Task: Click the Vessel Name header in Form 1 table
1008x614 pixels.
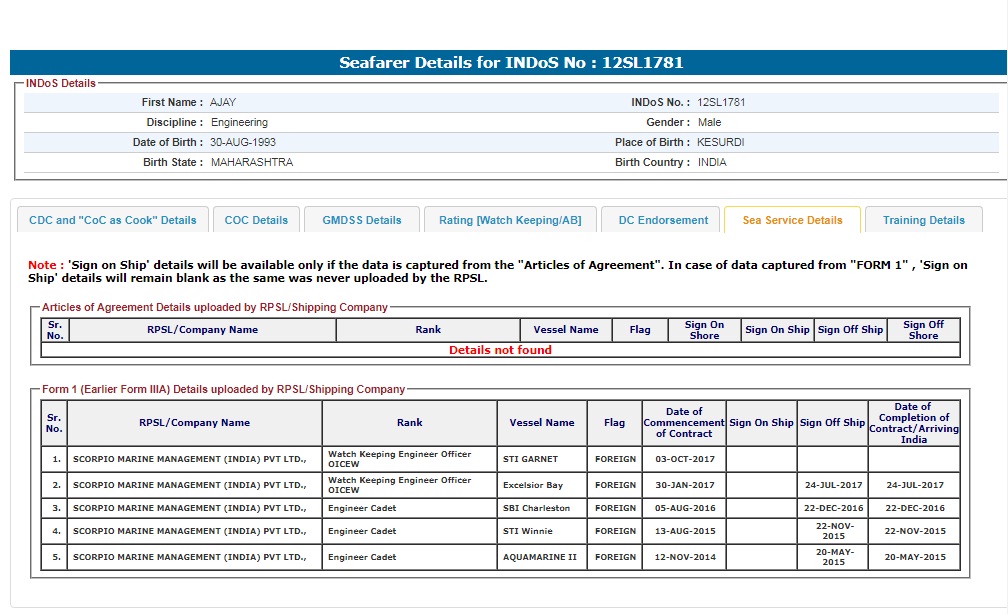Action: tap(542, 423)
